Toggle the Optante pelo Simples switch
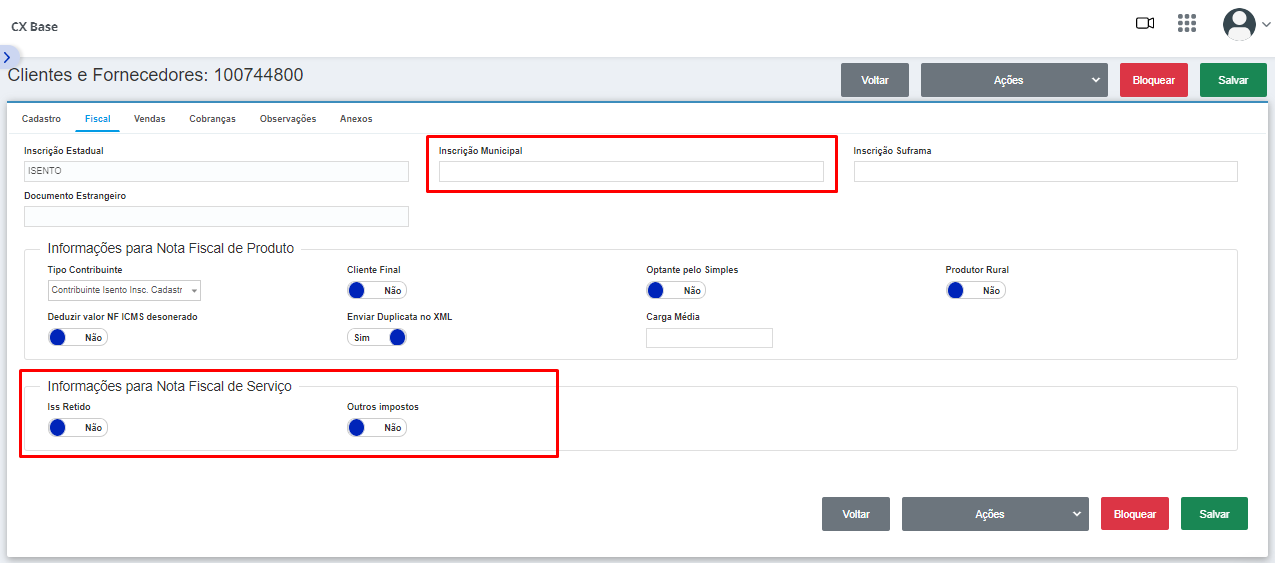The image size is (1275, 563). [676, 290]
